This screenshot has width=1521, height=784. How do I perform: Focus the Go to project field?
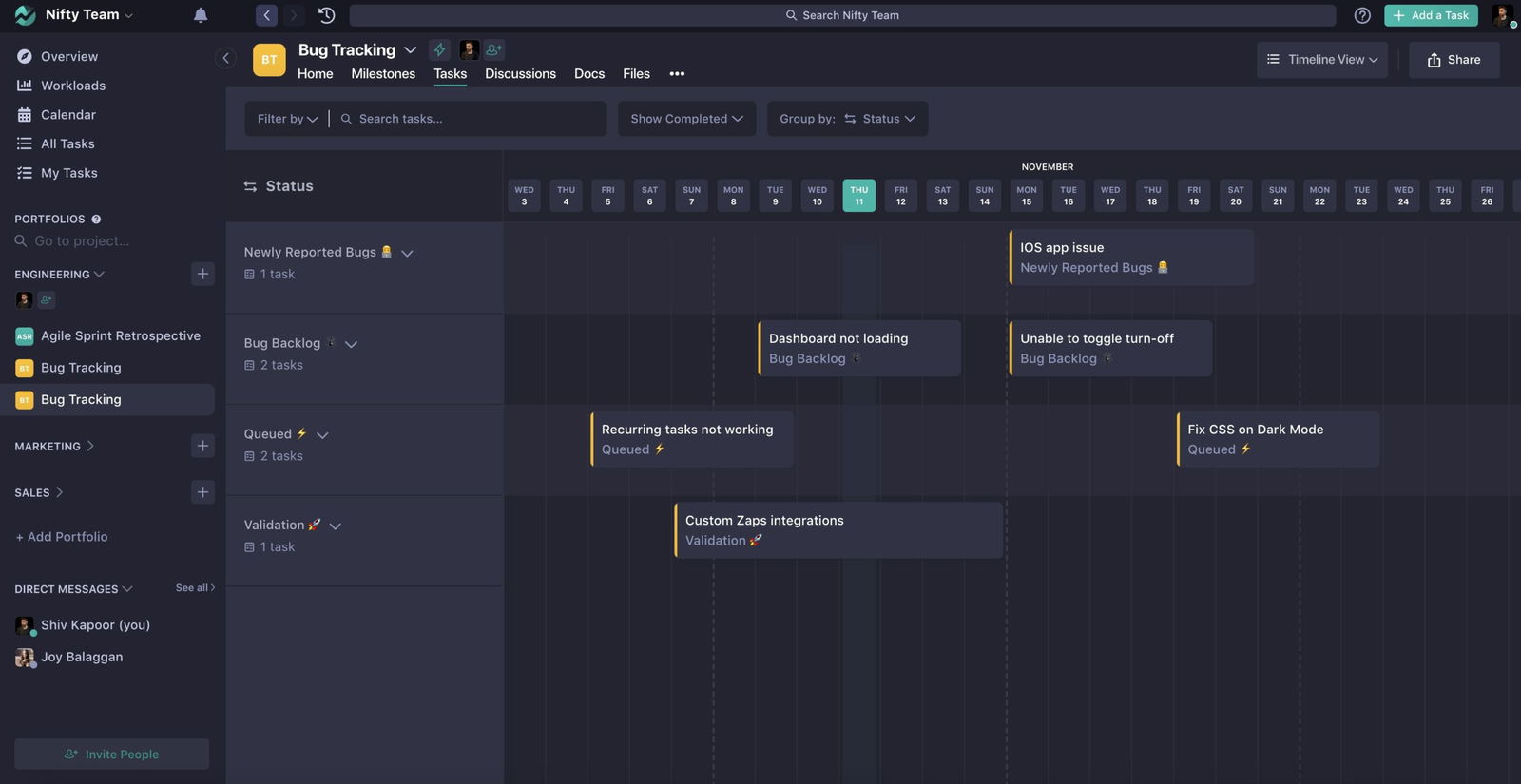click(81, 241)
